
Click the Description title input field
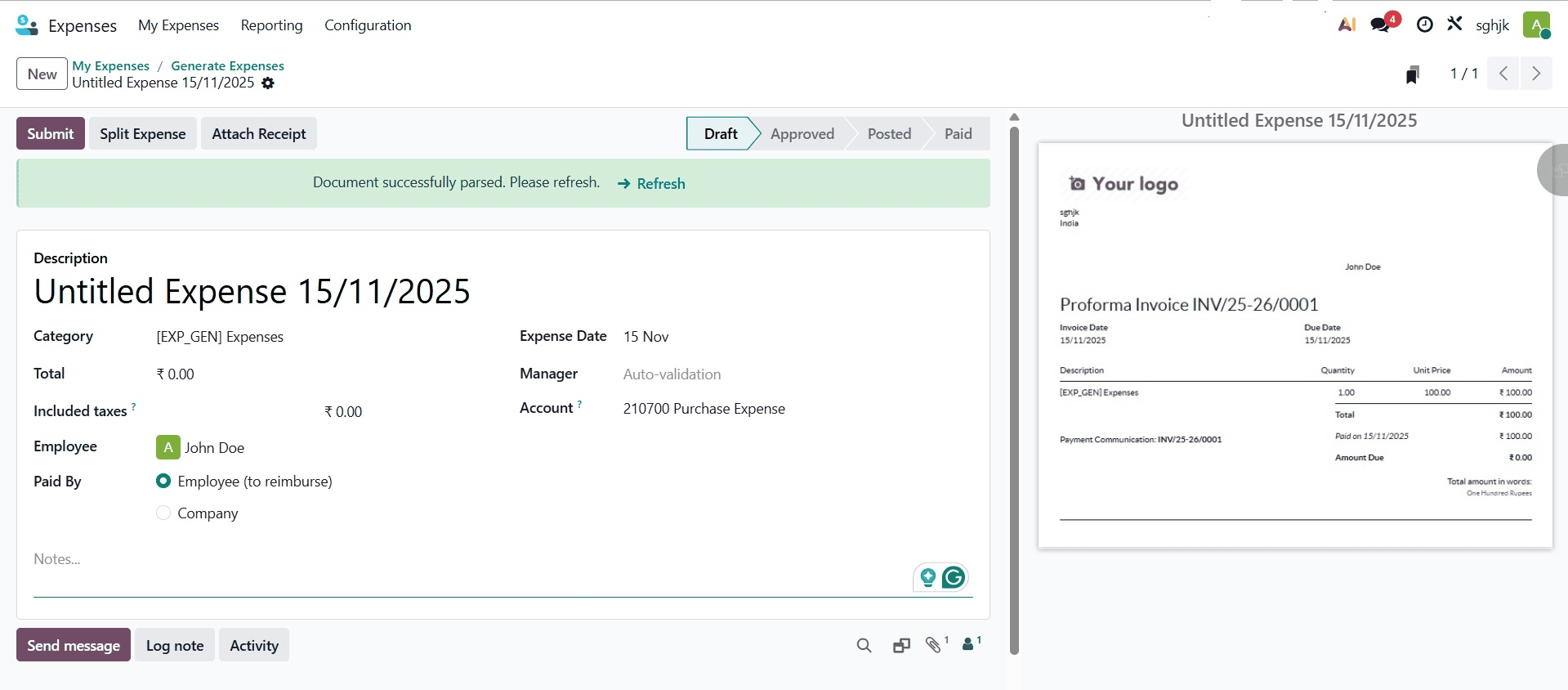(503, 292)
